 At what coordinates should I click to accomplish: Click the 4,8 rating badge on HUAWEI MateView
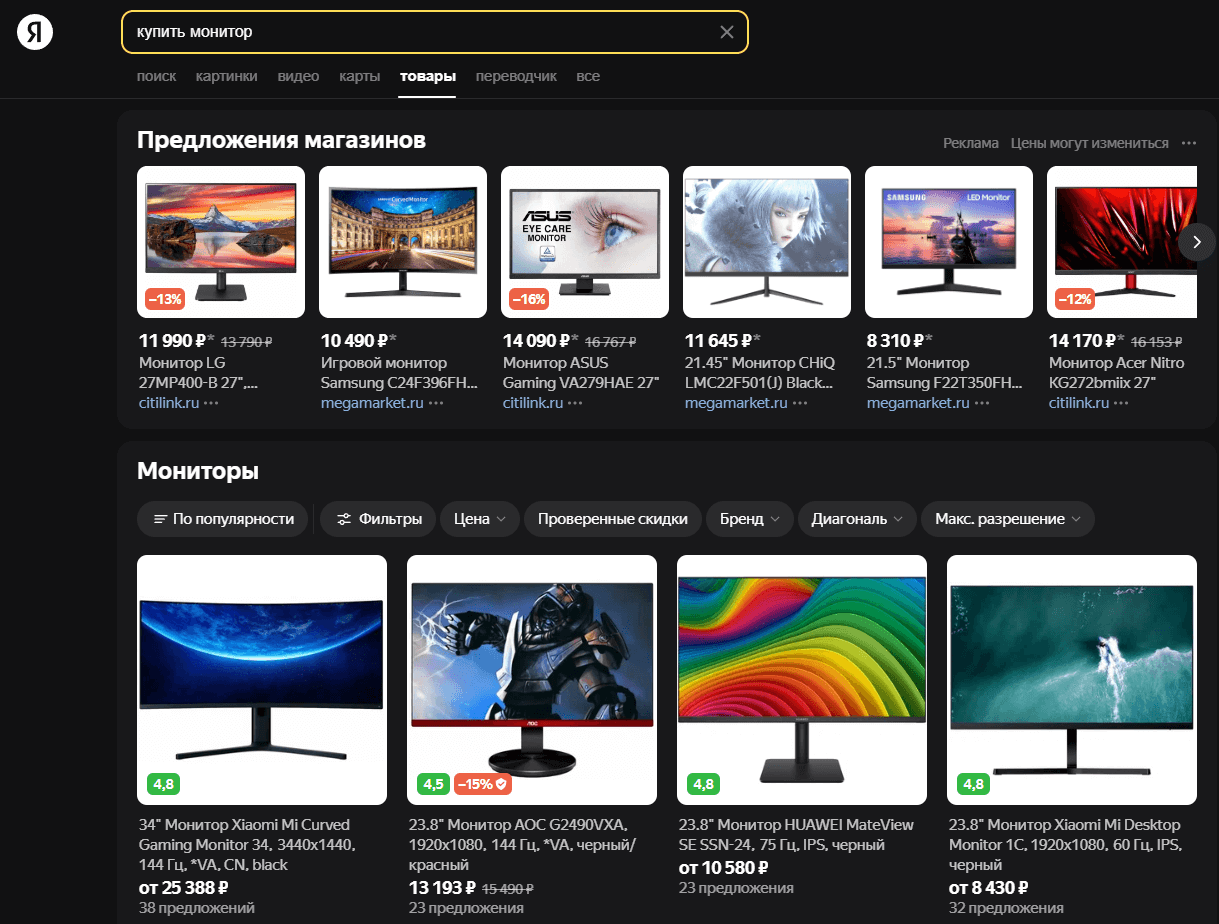[703, 784]
